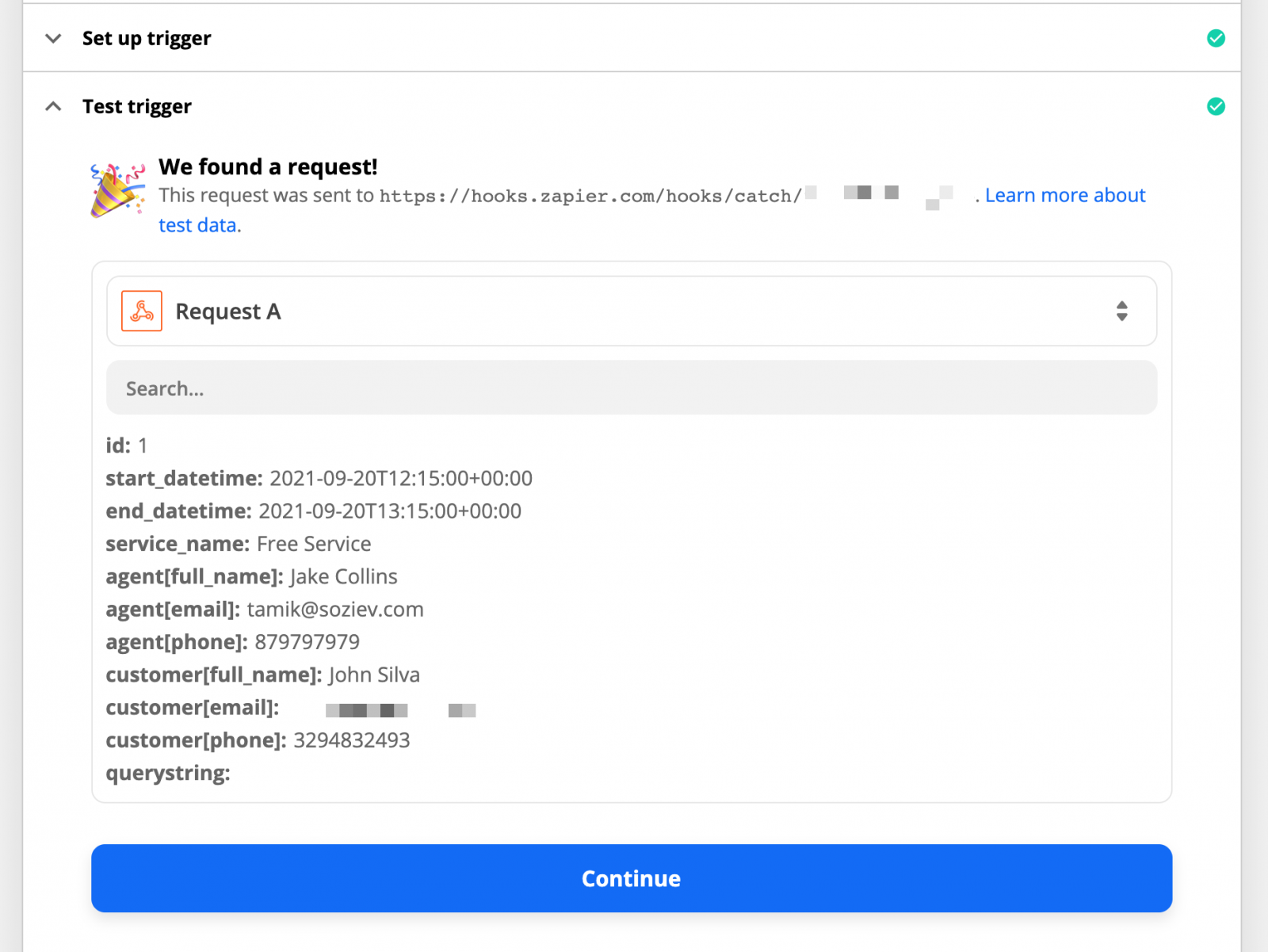Click the Set up trigger header
This screenshot has width=1268, height=952.
pyautogui.click(x=147, y=38)
